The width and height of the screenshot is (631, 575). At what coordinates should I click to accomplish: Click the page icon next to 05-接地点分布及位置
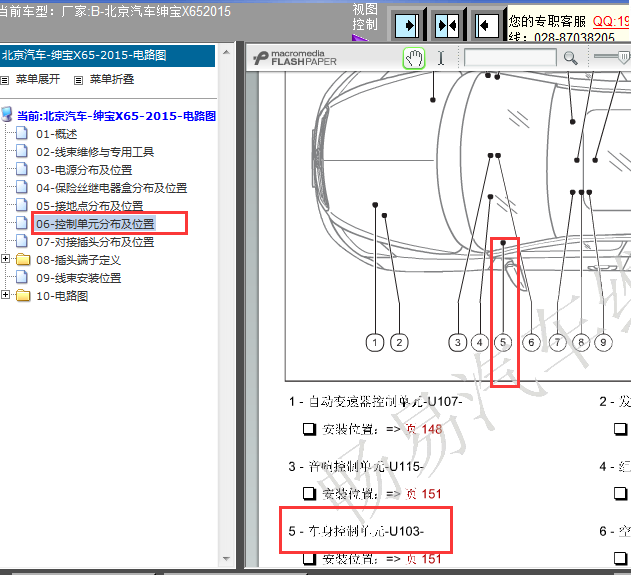click(22, 205)
